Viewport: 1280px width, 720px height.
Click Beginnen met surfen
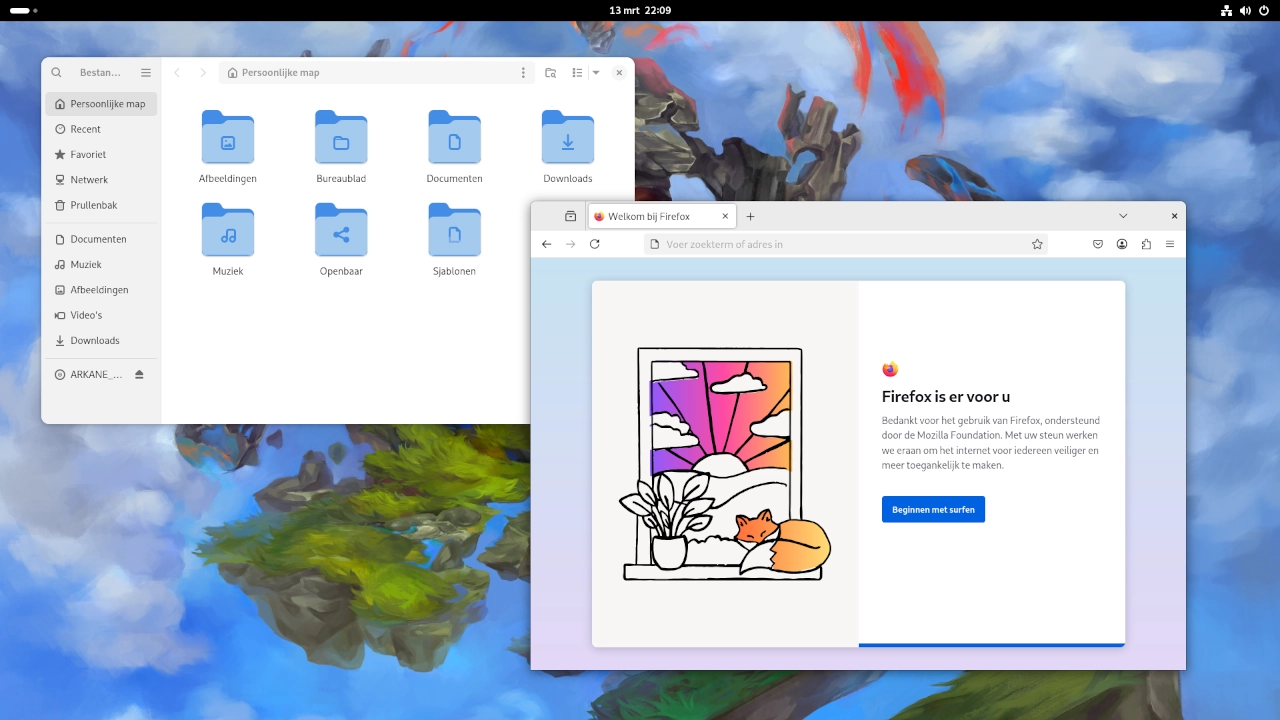[x=932, y=509]
